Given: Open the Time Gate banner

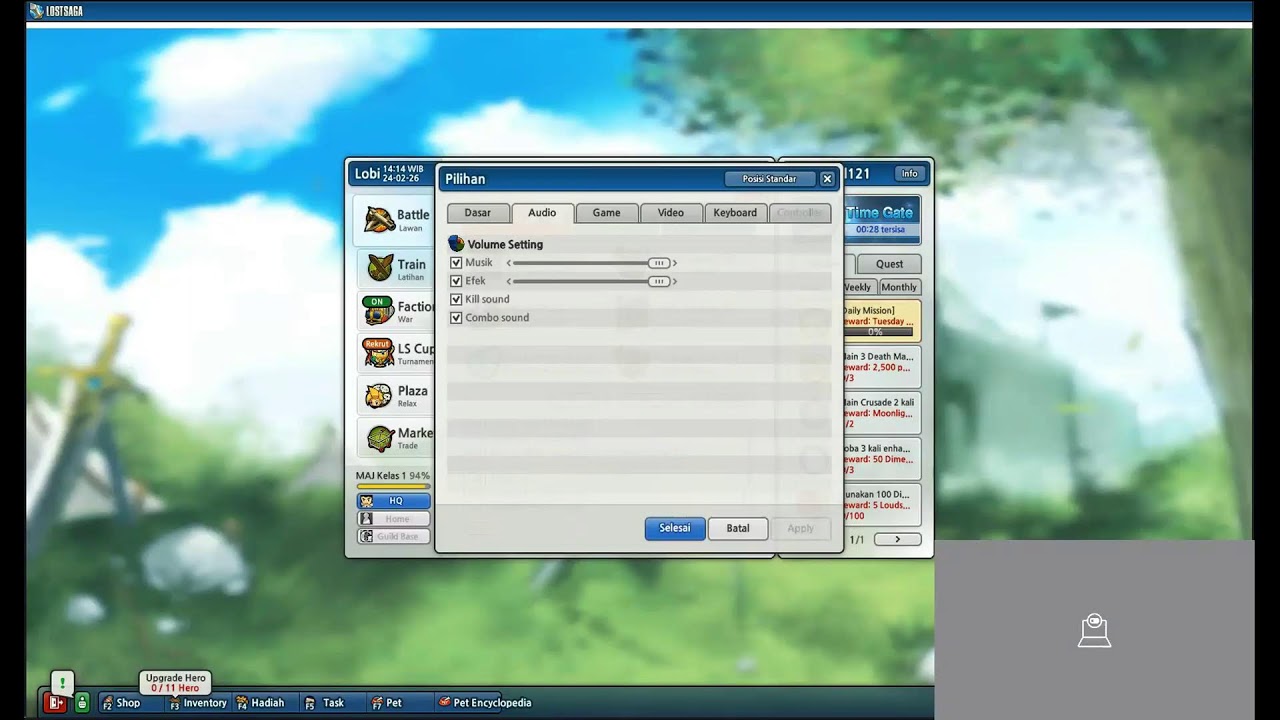Looking at the screenshot, I should tap(880, 221).
